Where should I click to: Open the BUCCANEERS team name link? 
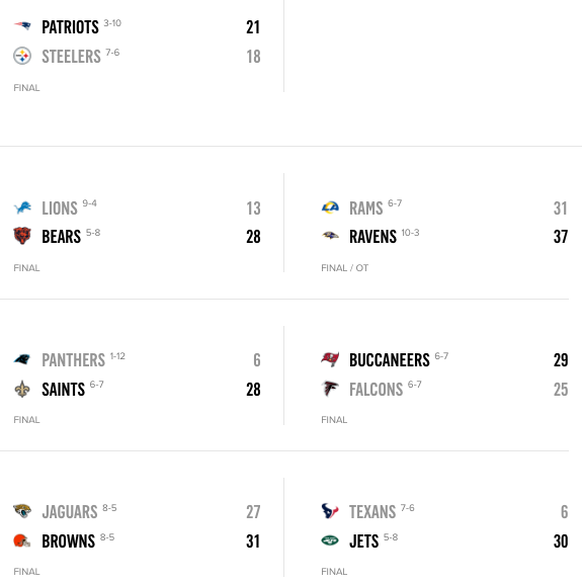(x=389, y=360)
